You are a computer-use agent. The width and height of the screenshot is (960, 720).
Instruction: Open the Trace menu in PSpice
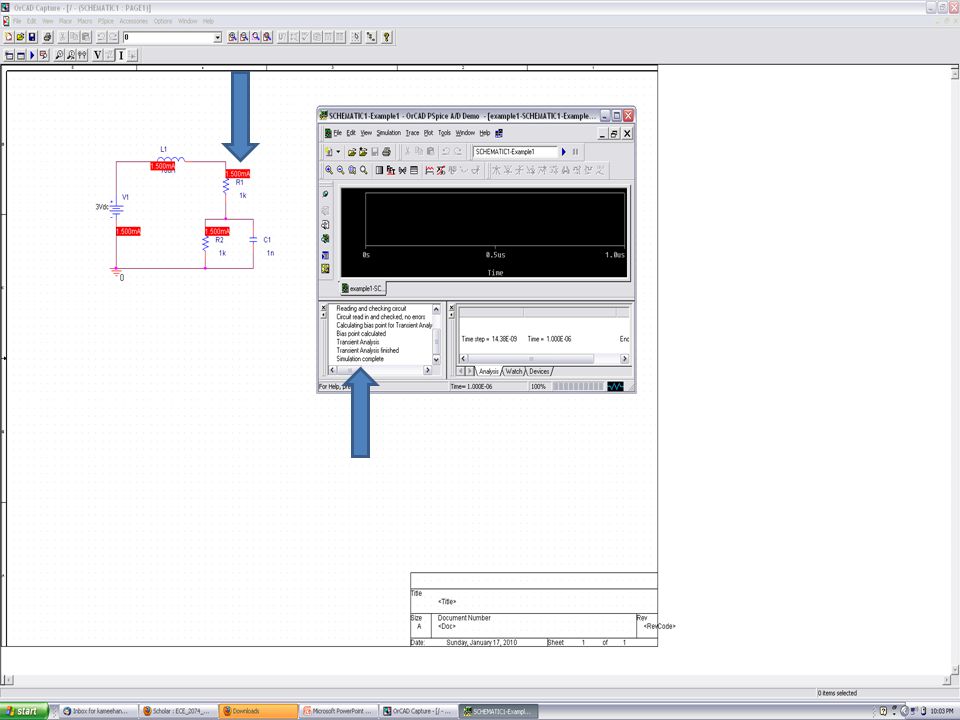[x=413, y=133]
